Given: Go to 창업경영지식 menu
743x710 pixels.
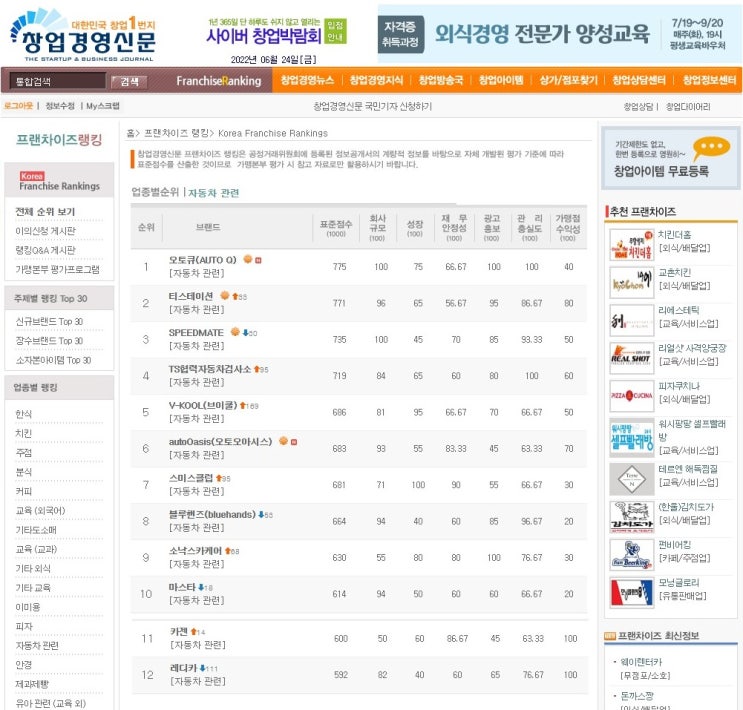Looking at the screenshot, I should point(376,80).
